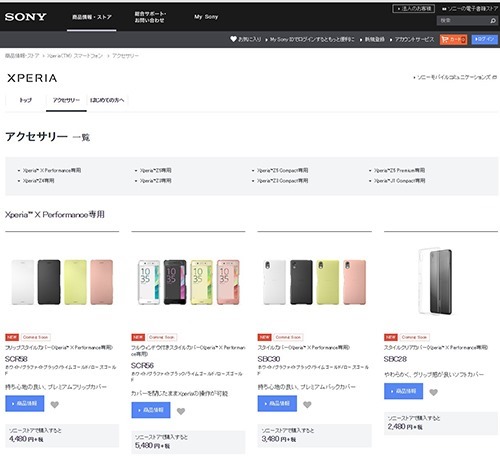Jump to Xperia Z3専用 link

[x=155, y=181]
